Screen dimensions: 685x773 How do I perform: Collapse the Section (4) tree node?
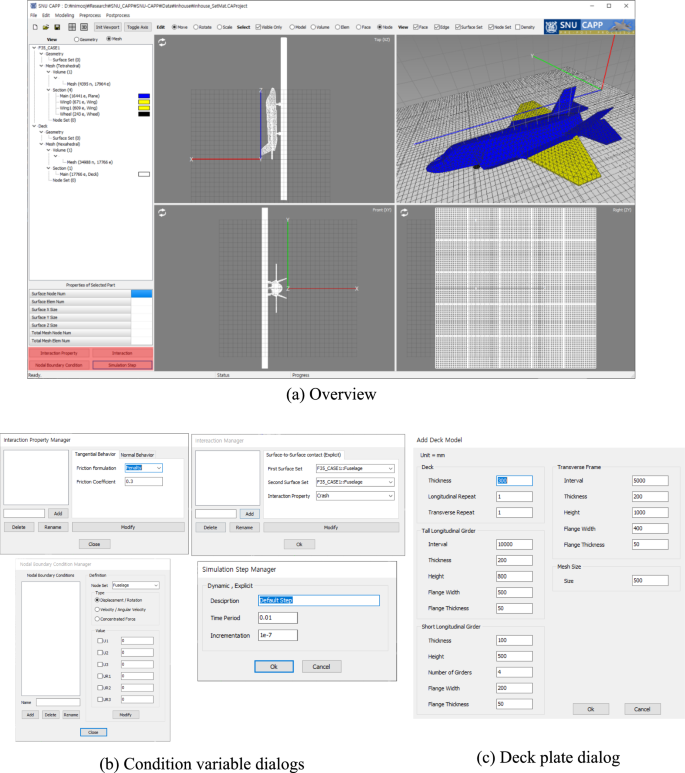click(x=48, y=90)
